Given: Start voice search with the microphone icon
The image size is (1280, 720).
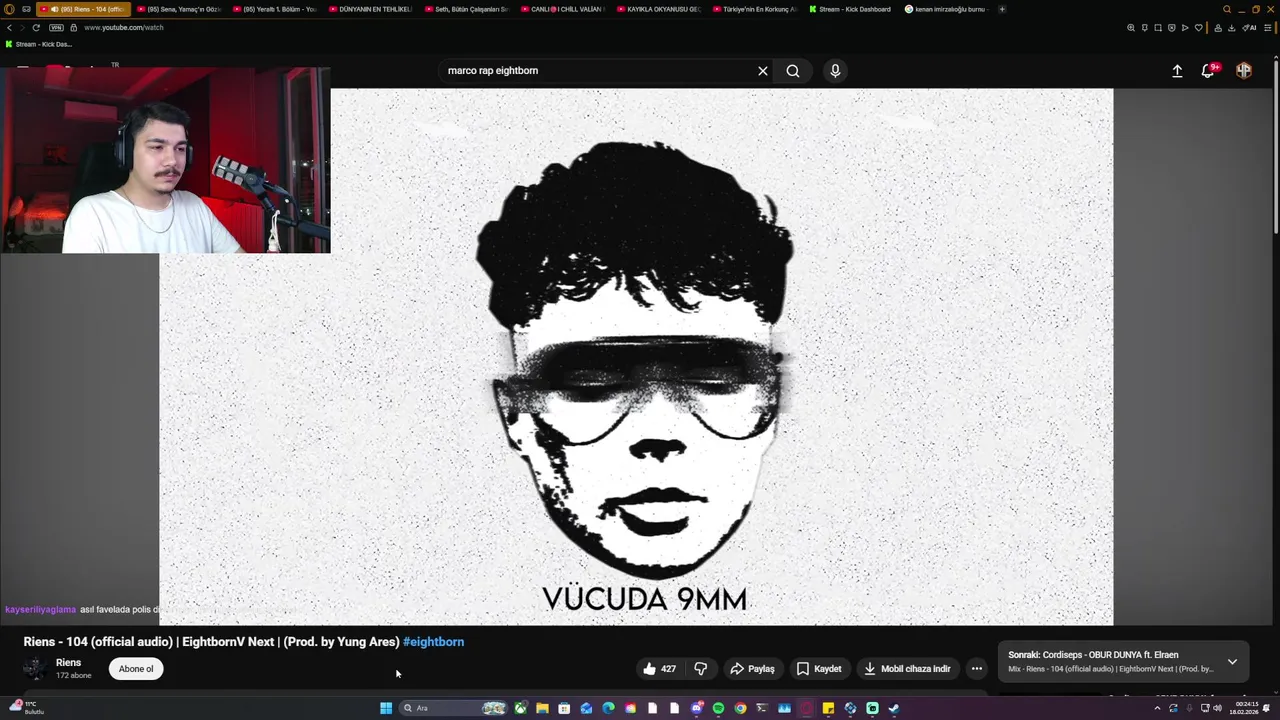Looking at the screenshot, I should tap(835, 71).
